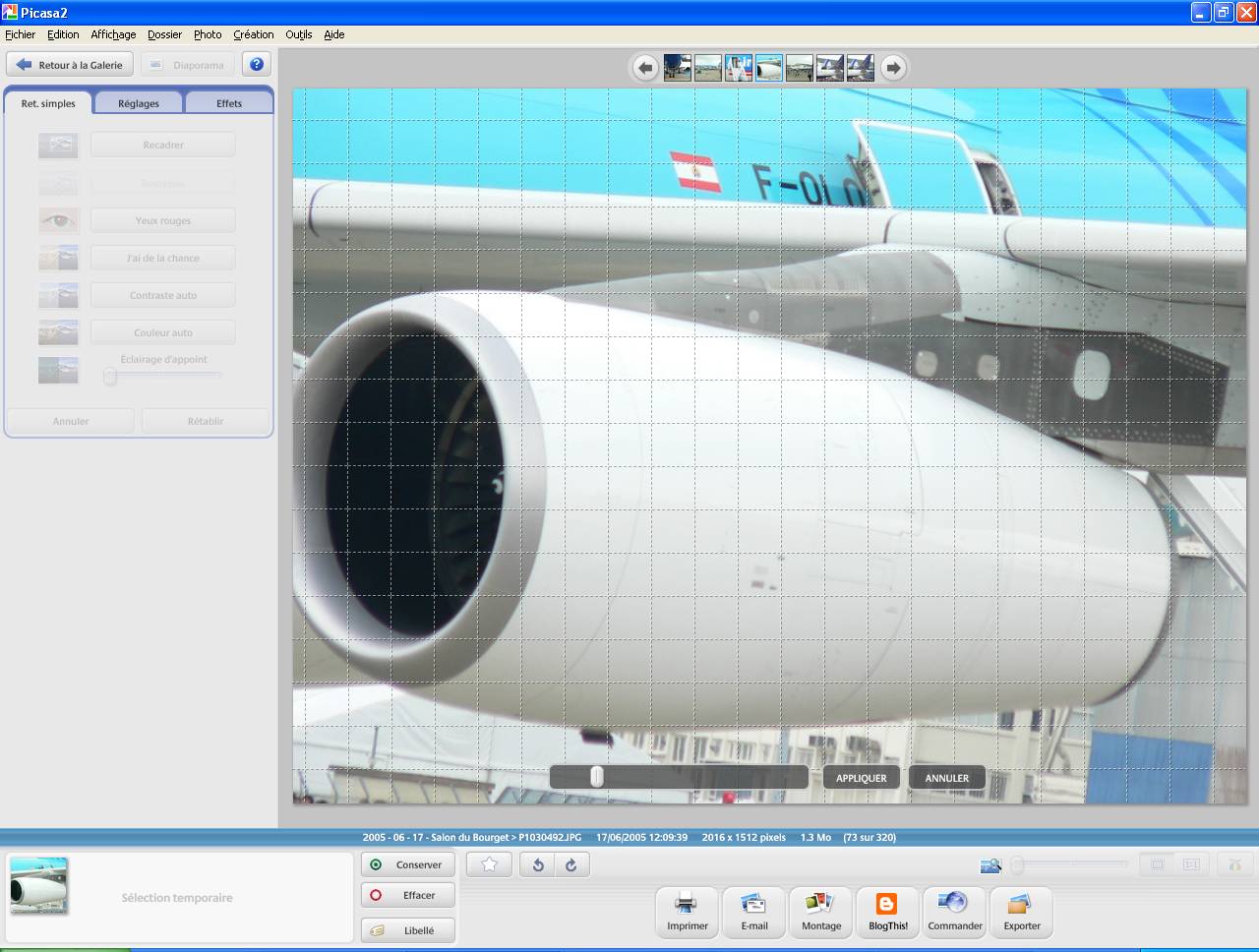
Task: Open the Edition menu
Action: [63, 34]
